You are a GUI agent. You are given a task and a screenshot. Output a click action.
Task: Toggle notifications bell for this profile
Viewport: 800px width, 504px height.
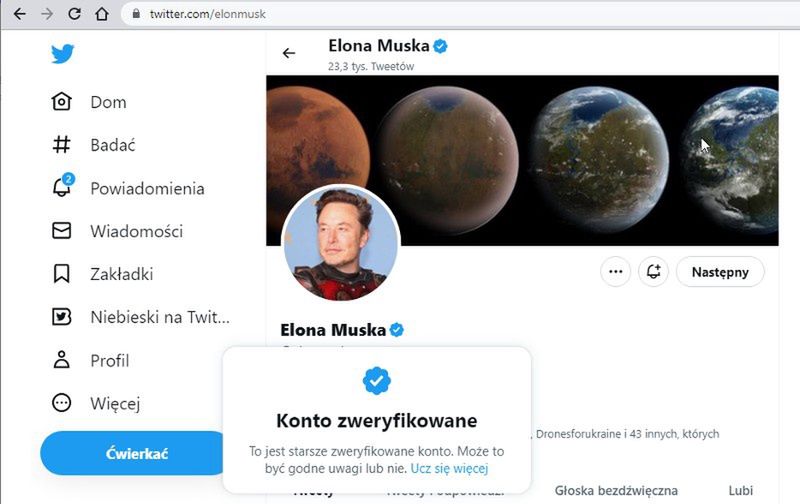(x=654, y=271)
